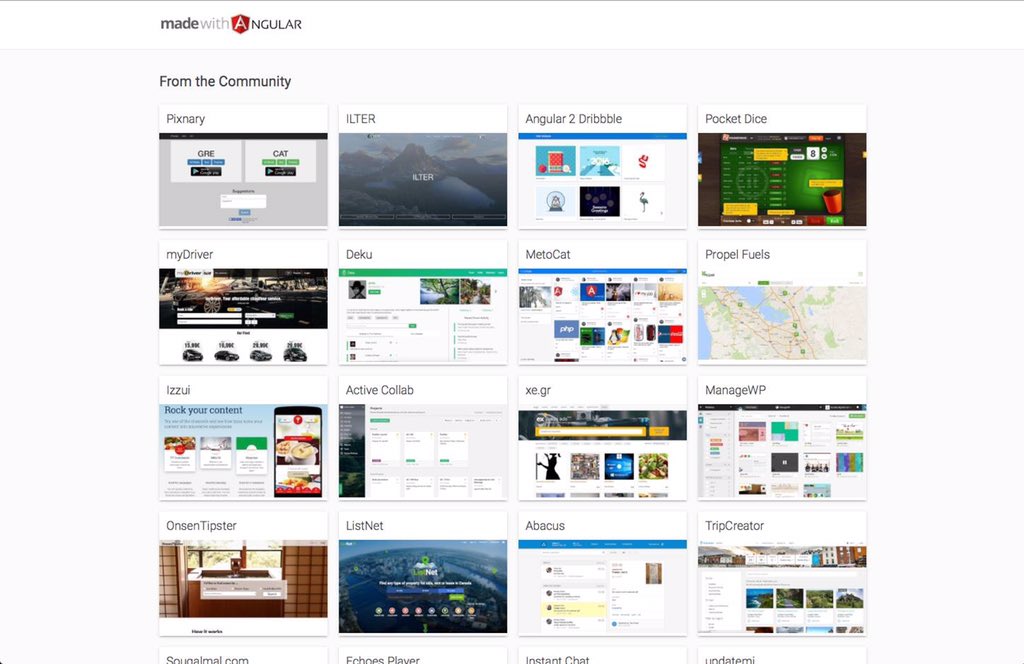Image resolution: width=1024 pixels, height=664 pixels.
Task: Open the Izzui thumbnail
Action: point(243,451)
